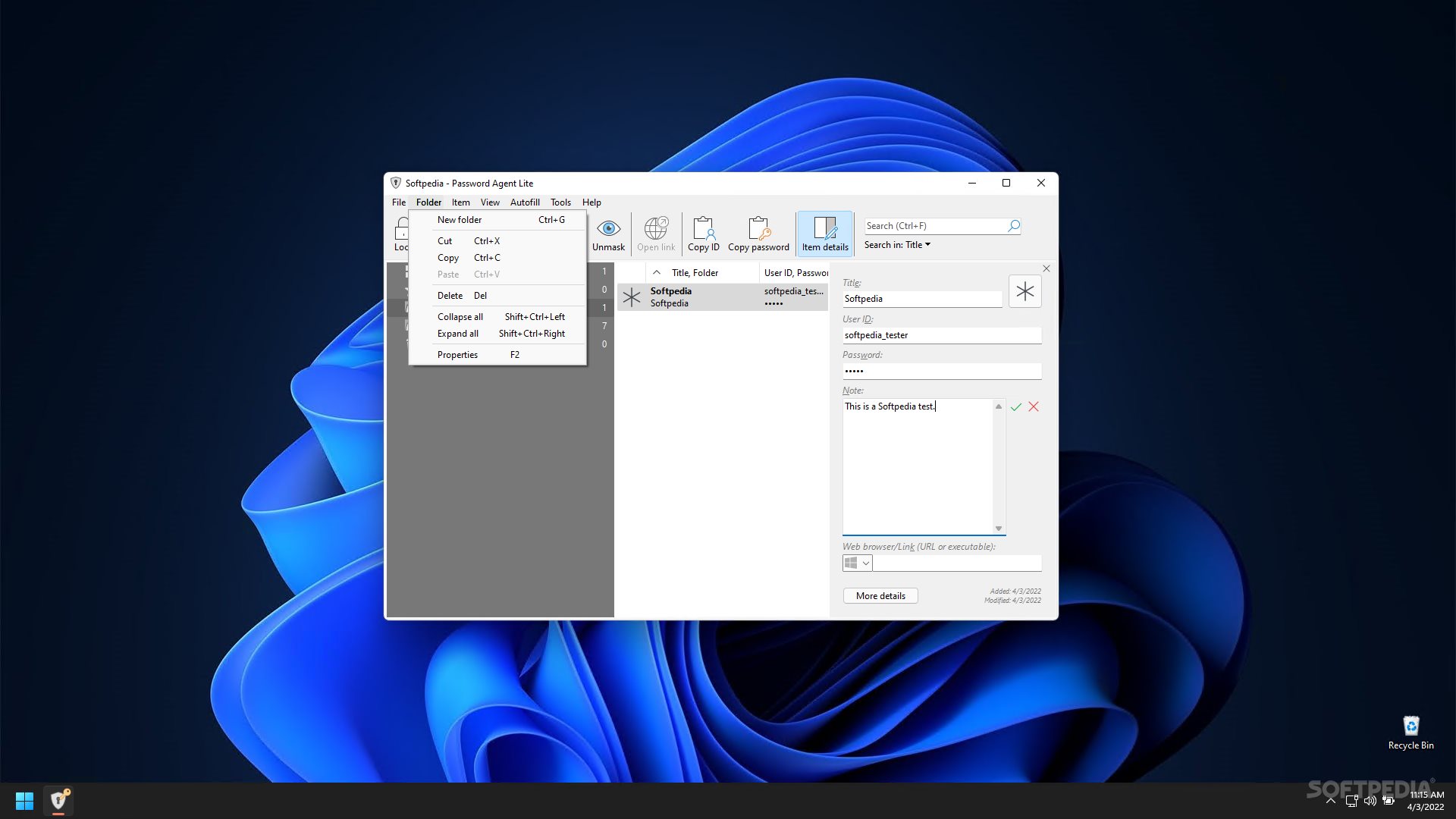
Task: Choose New folder from the Folder menu
Action: [497, 220]
